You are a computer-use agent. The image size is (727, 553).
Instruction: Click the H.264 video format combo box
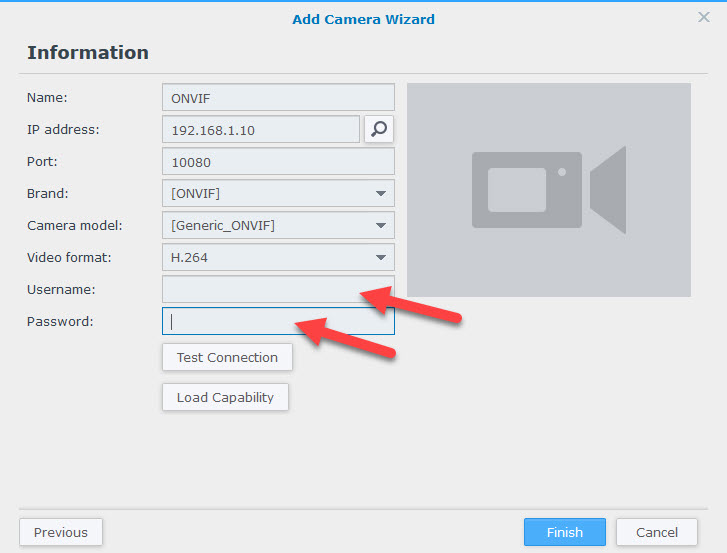pos(278,257)
